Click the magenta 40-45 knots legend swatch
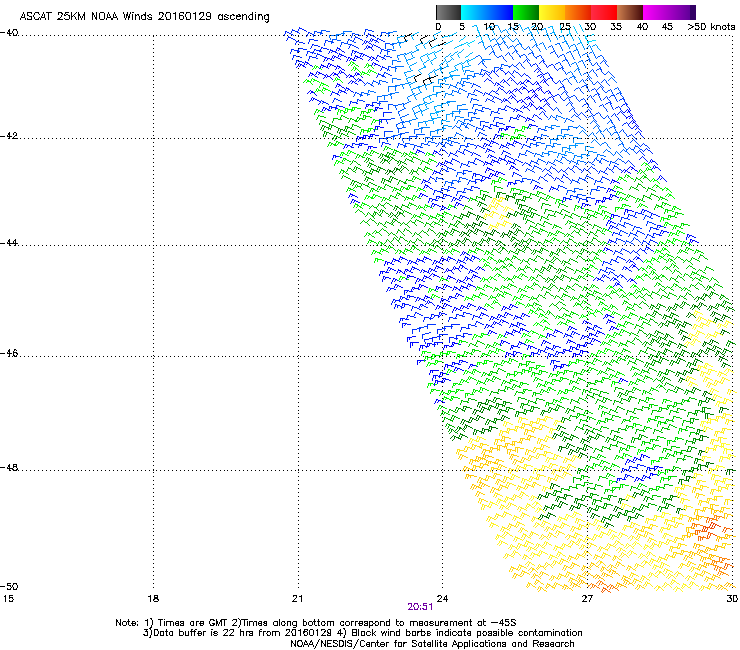Viewport: 740px width, 650px height. tap(656, 13)
